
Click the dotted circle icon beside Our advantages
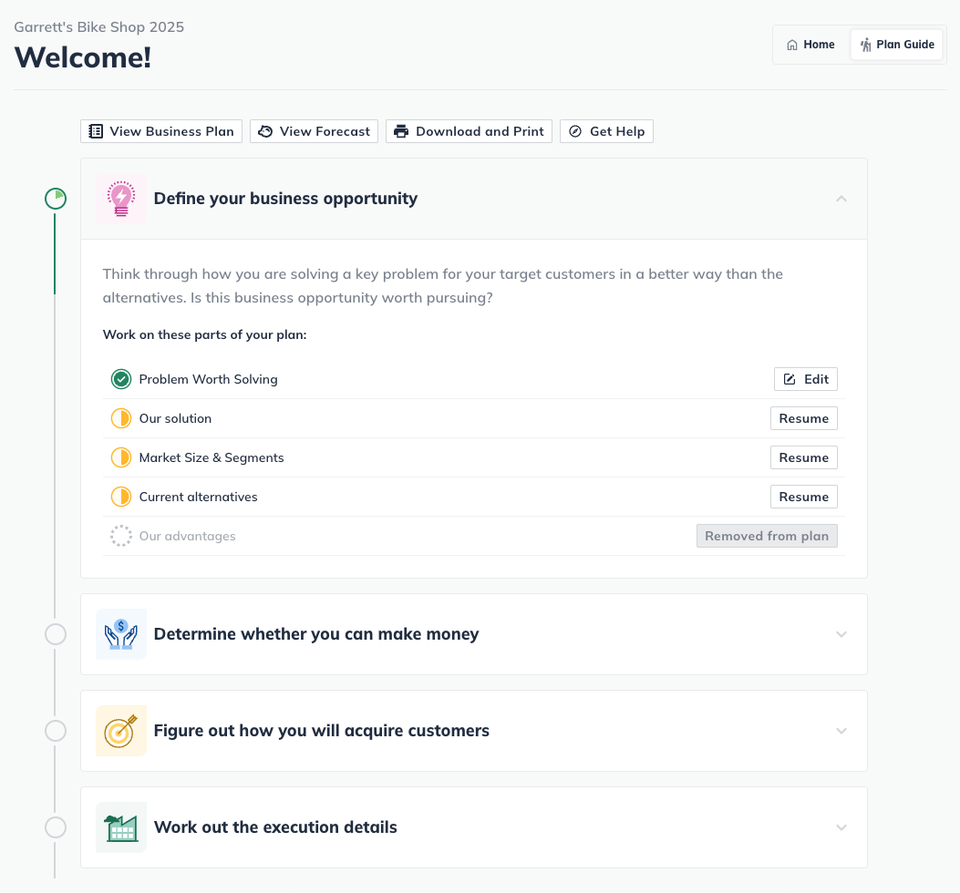121,536
